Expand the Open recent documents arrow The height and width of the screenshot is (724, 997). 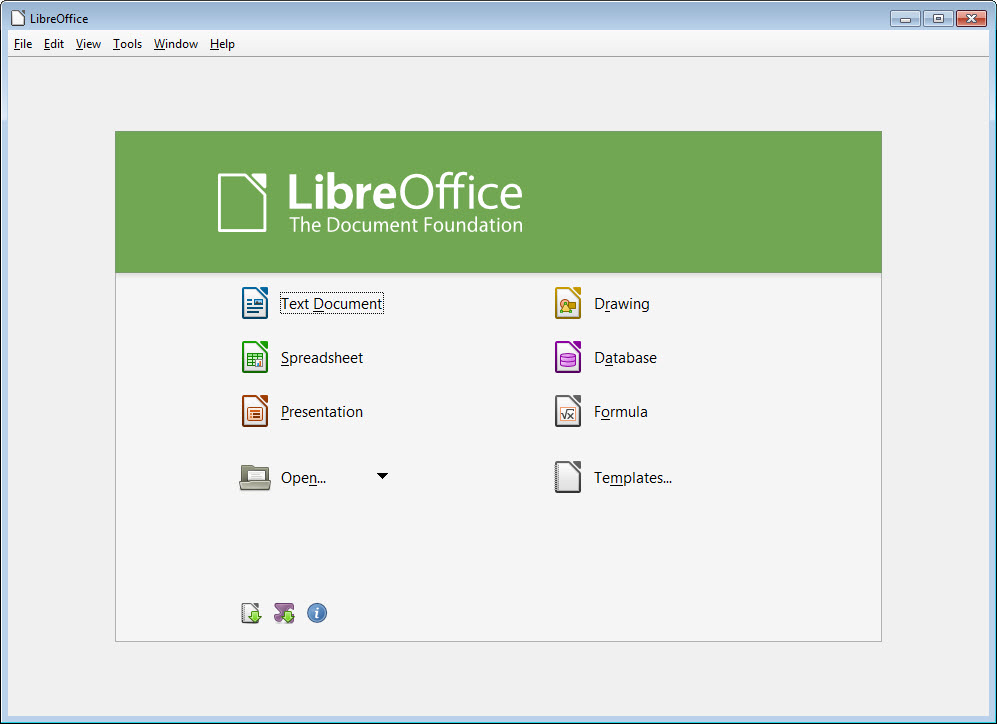(382, 476)
